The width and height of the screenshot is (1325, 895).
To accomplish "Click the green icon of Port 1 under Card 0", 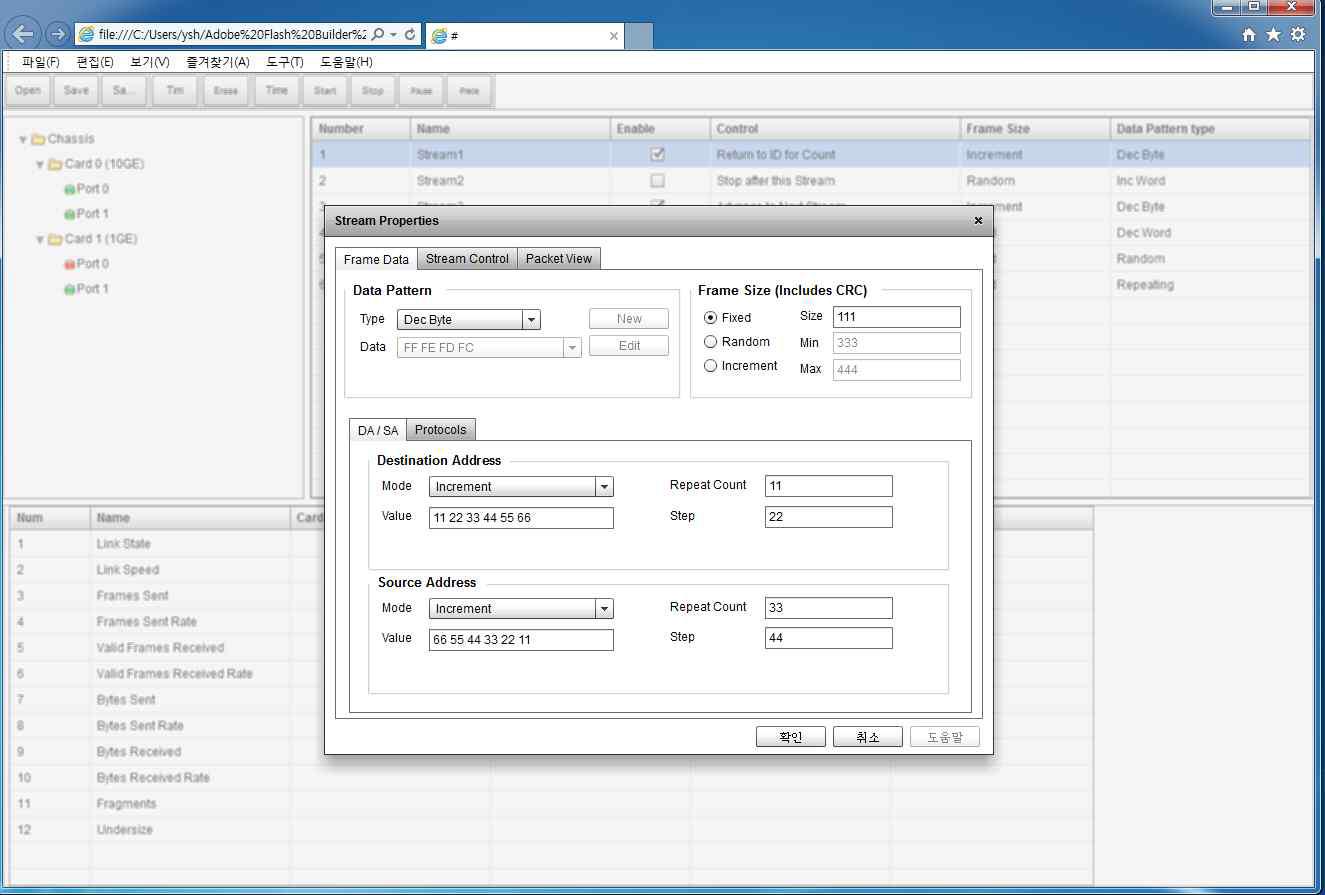I will pos(69,214).
